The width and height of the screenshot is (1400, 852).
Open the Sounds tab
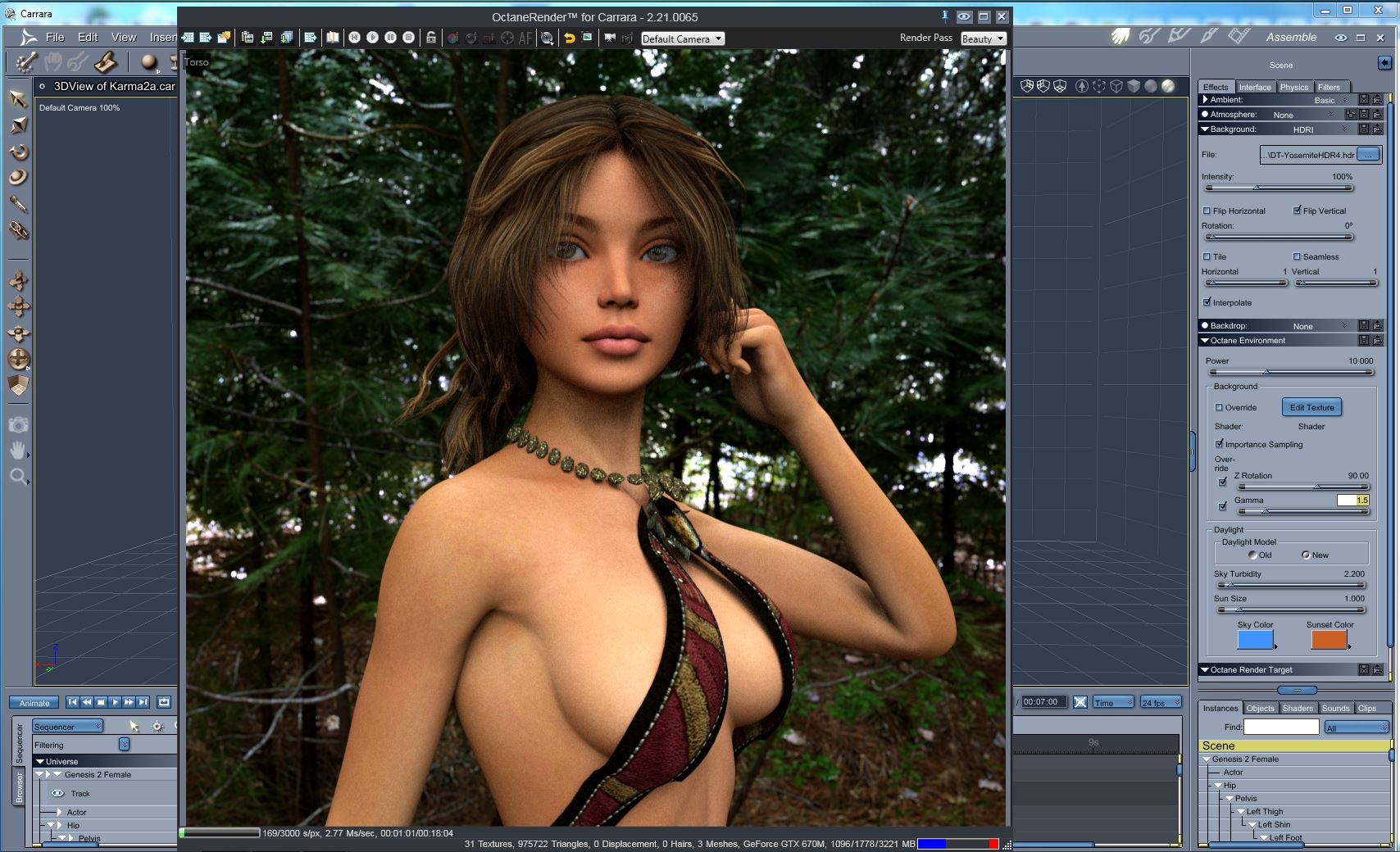tap(1335, 708)
